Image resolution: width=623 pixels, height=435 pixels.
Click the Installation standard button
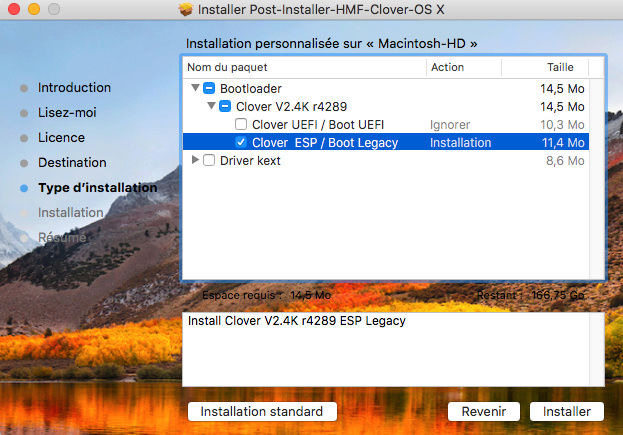(x=262, y=412)
